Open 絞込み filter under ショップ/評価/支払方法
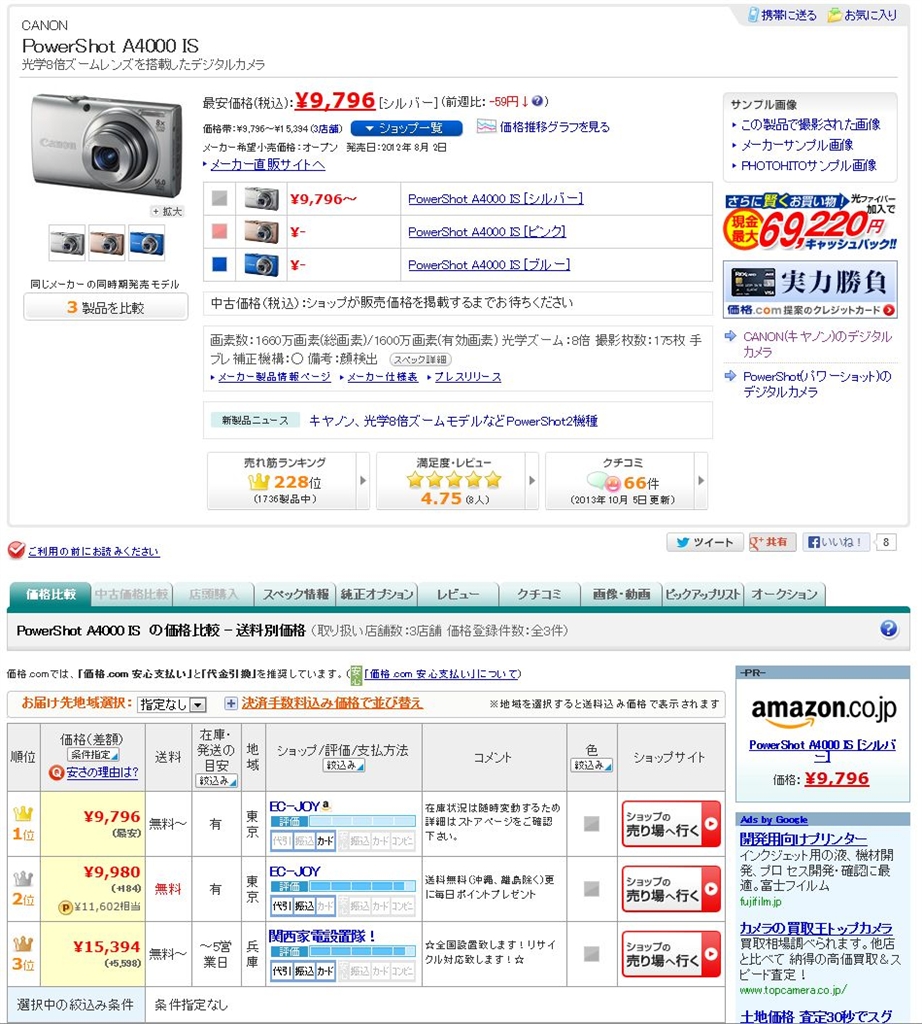This screenshot has width=922, height=1024. 344,765
